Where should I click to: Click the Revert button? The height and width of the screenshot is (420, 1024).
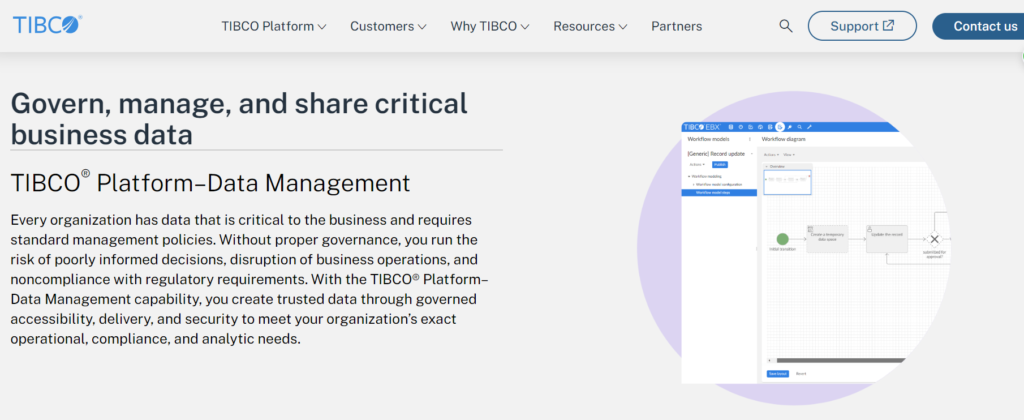(x=801, y=374)
